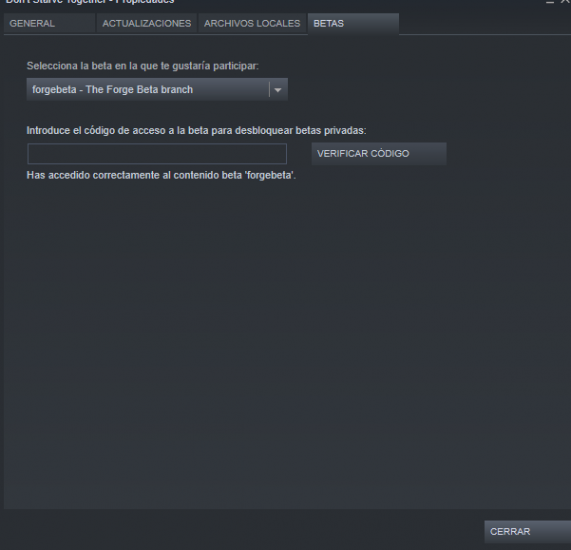Viewport: 571px width, 550px height.
Task: Open the forgebeta beta branch combo box
Action: [157, 89]
